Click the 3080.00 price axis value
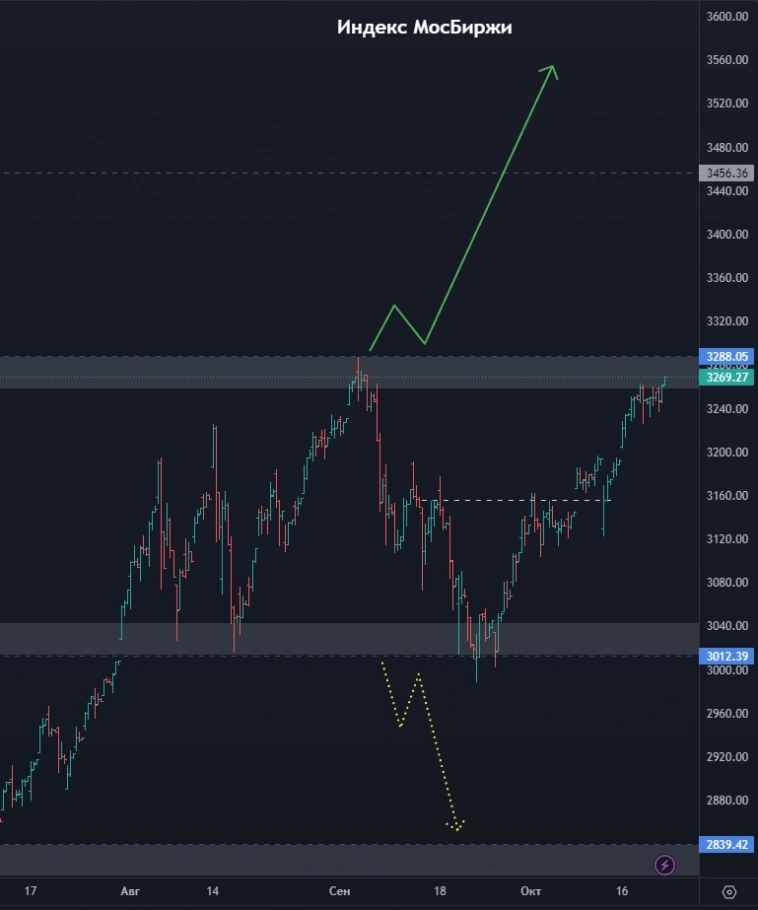Screen dimensions: 758x910 pos(727,582)
